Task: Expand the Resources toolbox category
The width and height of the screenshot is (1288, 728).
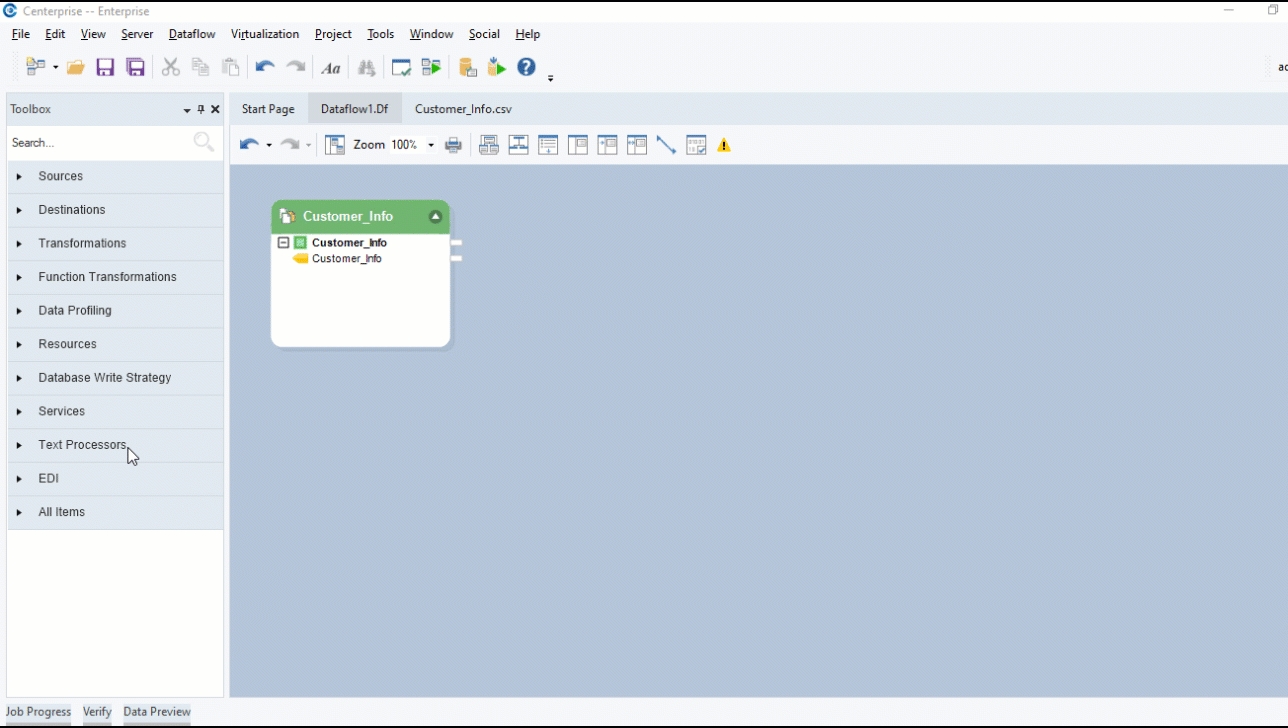Action: (19, 344)
